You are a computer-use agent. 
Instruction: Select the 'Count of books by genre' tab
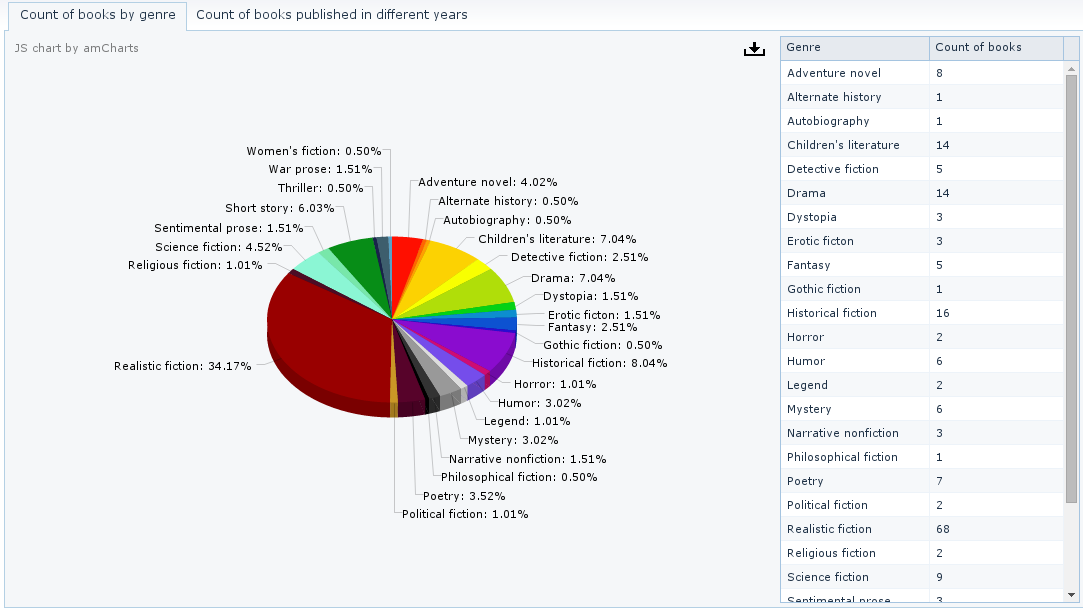(x=97, y=14)
